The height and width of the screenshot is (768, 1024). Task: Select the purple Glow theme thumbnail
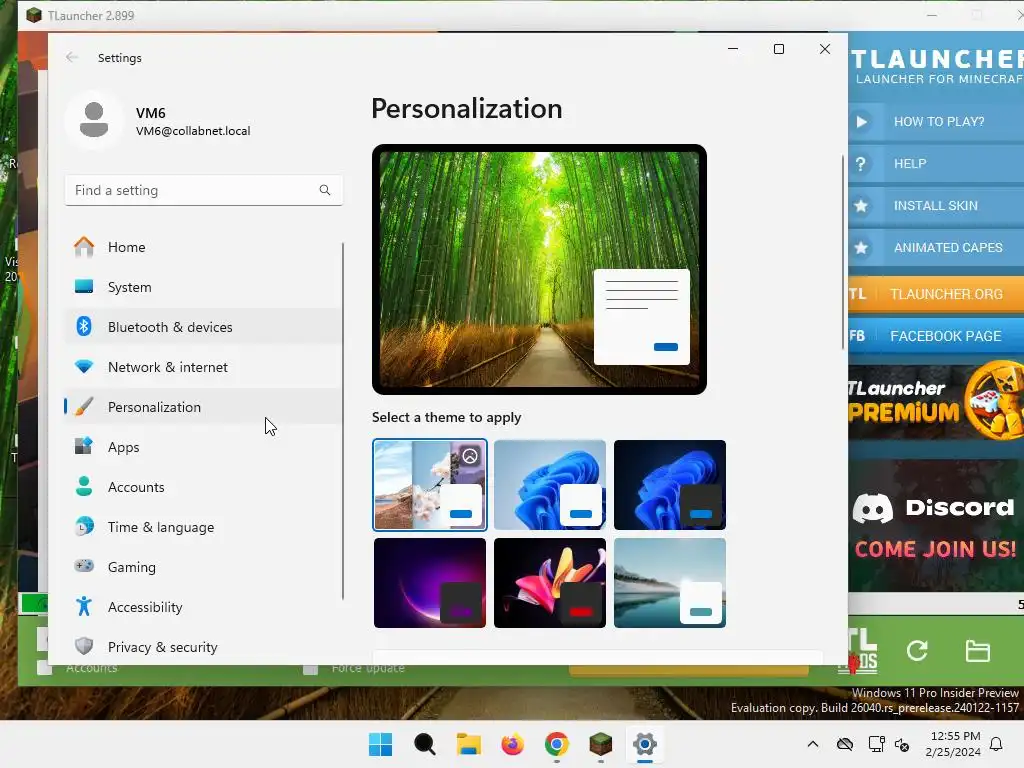(x=430, y=583)
